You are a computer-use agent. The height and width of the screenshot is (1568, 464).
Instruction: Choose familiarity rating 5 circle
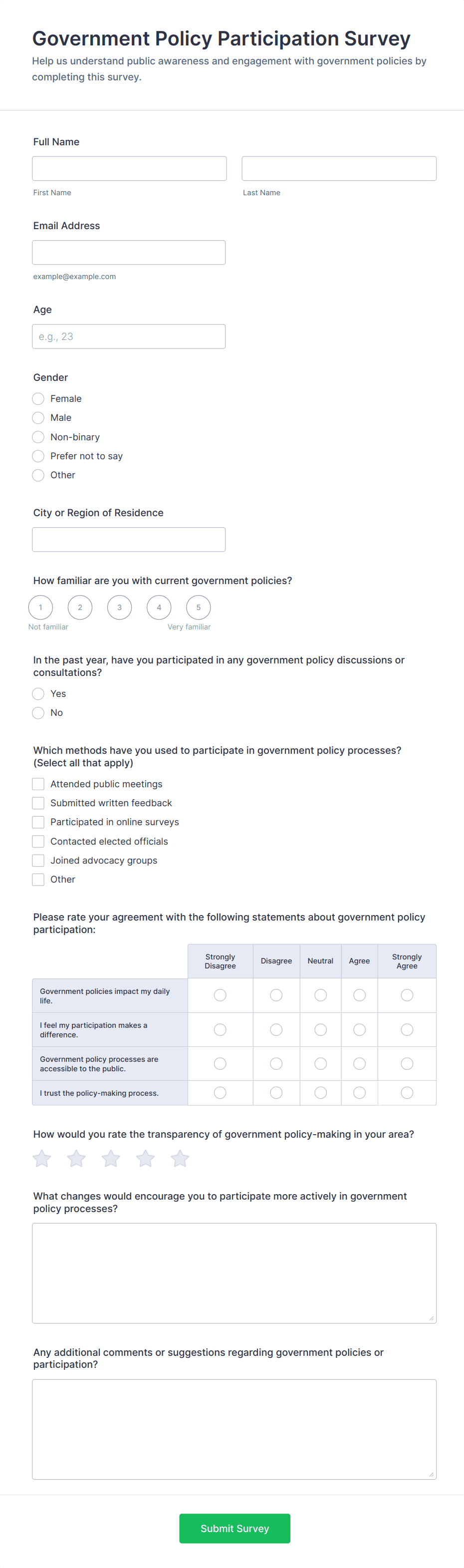point(198,608)
